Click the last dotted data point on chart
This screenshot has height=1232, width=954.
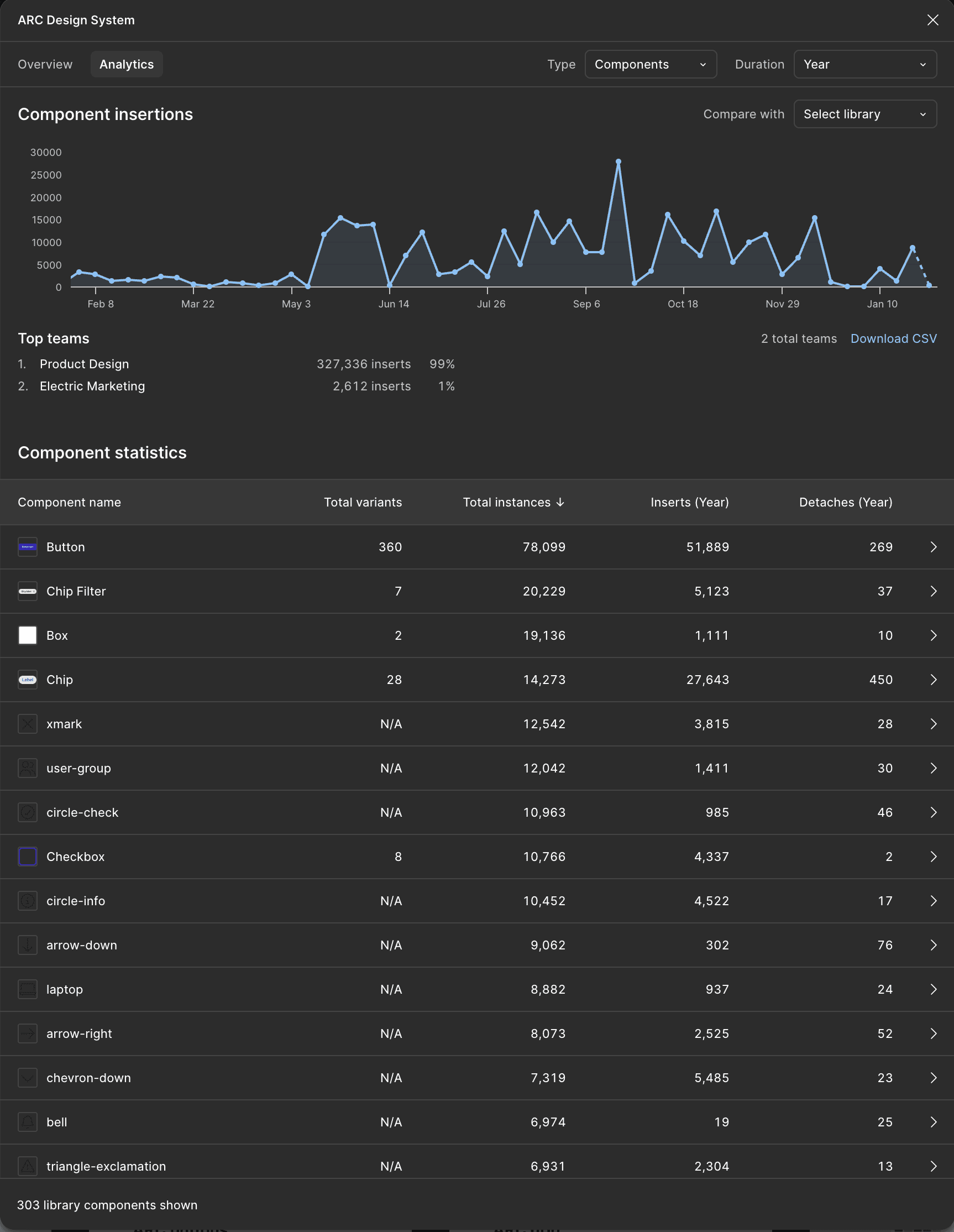pos(929,285)
